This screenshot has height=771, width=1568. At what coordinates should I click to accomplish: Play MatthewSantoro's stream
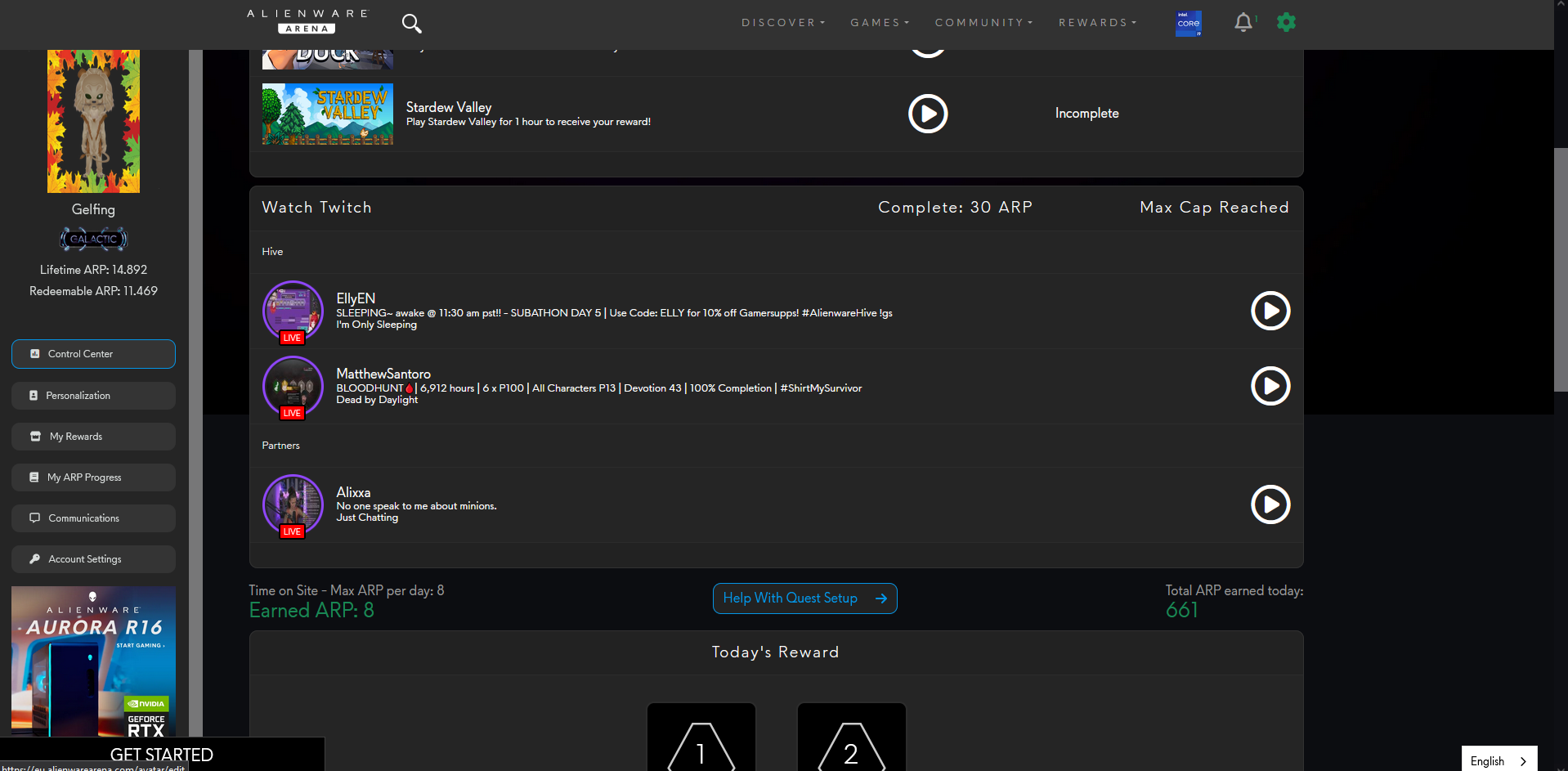1270,386
